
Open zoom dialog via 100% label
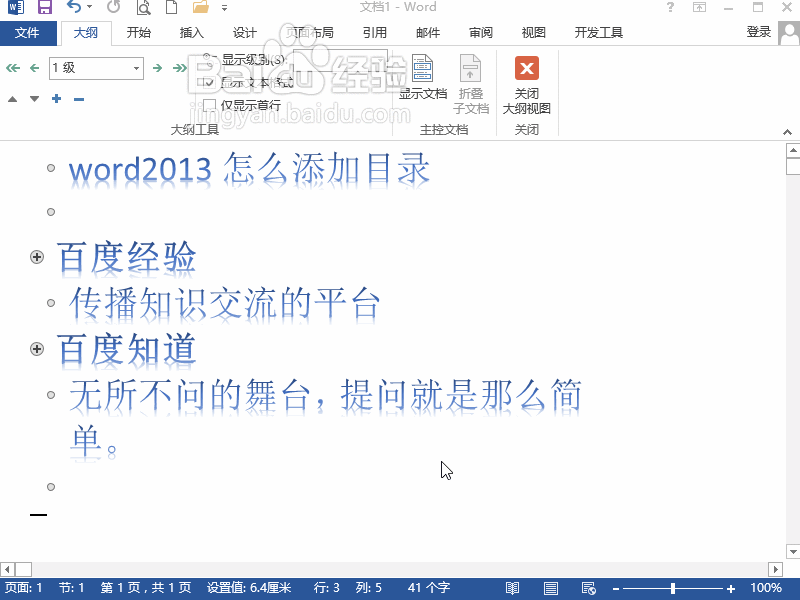pyautogui.click(x=766, y=588)
